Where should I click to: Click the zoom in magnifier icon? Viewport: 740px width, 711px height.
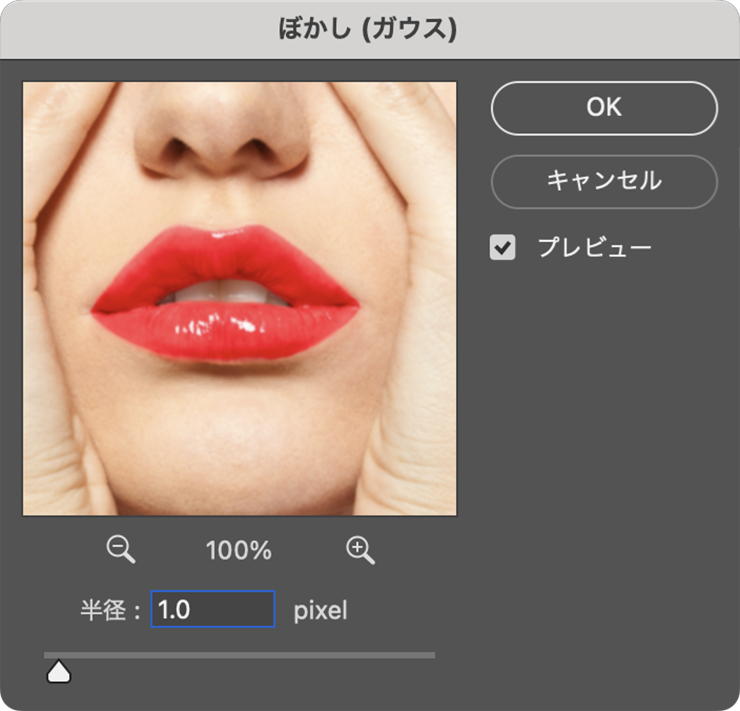click(x=359, y=549)
